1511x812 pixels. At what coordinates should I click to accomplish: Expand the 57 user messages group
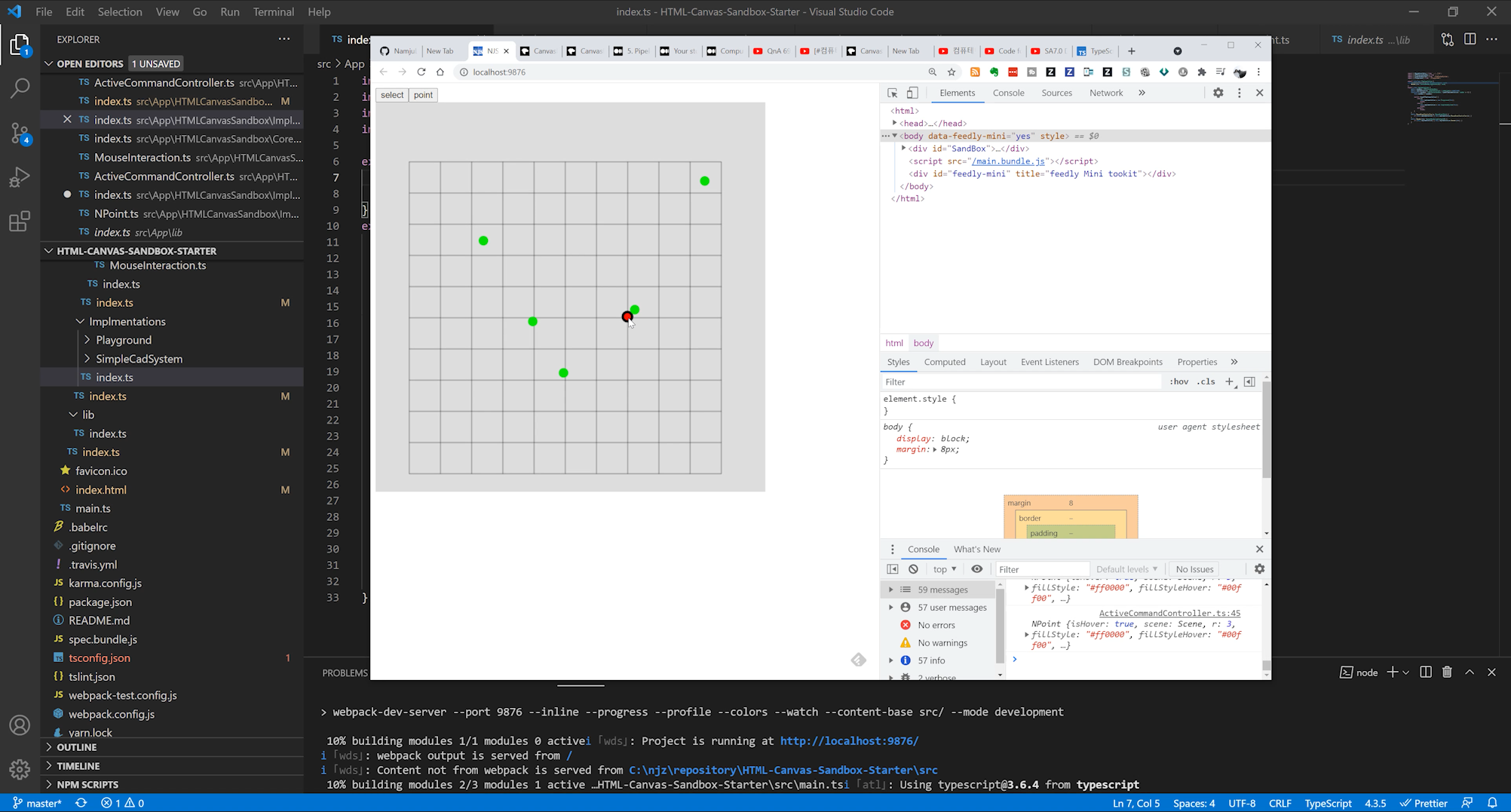tap(891, 607)
